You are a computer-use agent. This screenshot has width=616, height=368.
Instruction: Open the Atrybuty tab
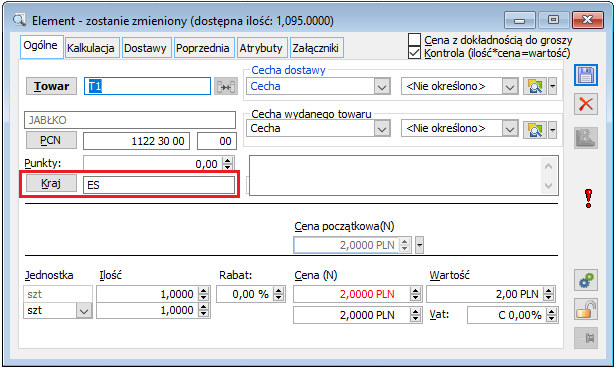[261, 48]
